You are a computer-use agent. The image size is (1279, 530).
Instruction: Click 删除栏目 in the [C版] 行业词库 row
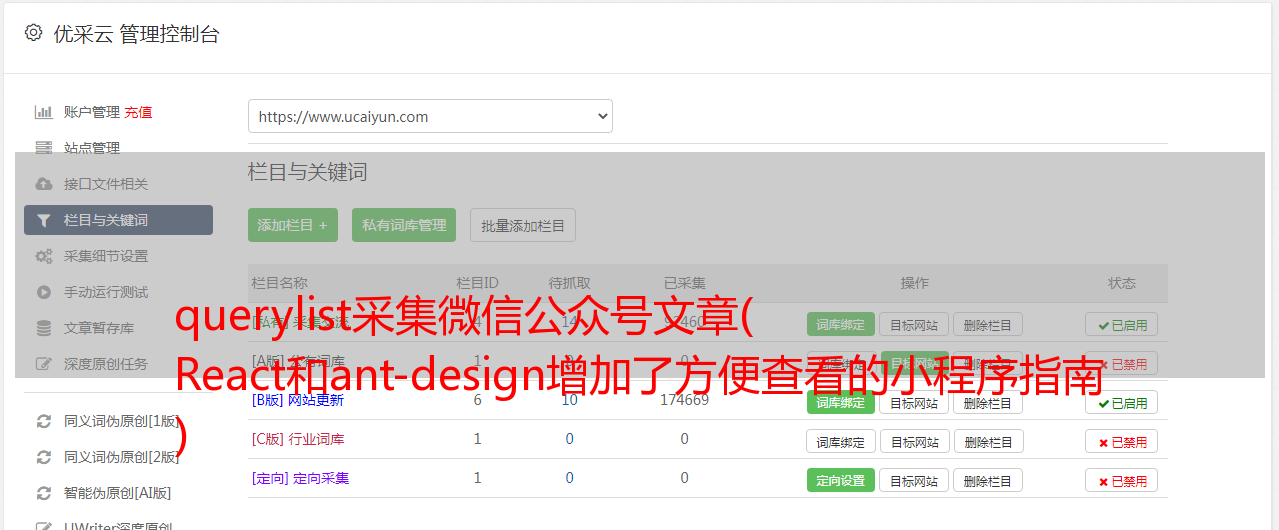click(x=987, y=441)
